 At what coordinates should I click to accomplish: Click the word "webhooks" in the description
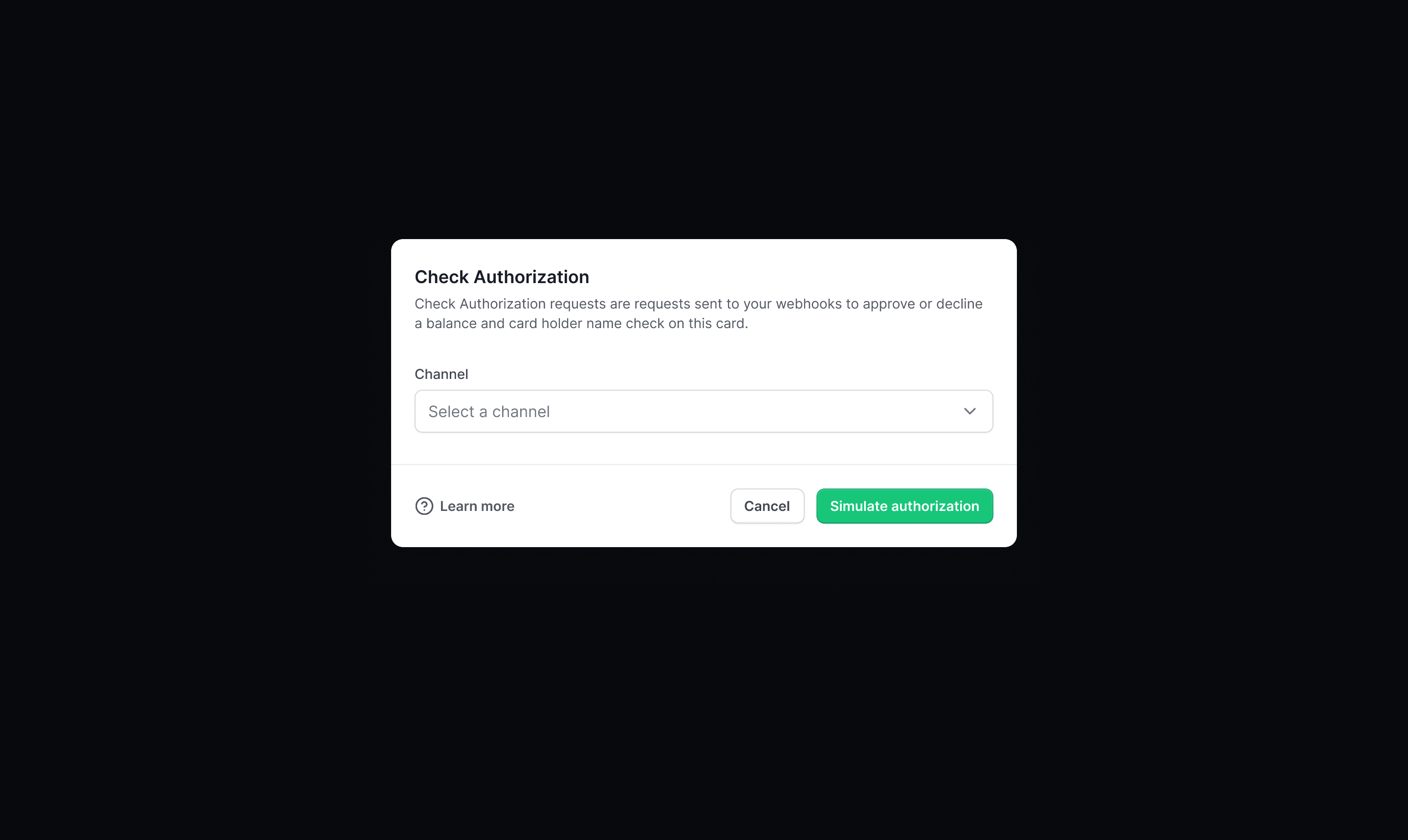(x=808, y=304)
